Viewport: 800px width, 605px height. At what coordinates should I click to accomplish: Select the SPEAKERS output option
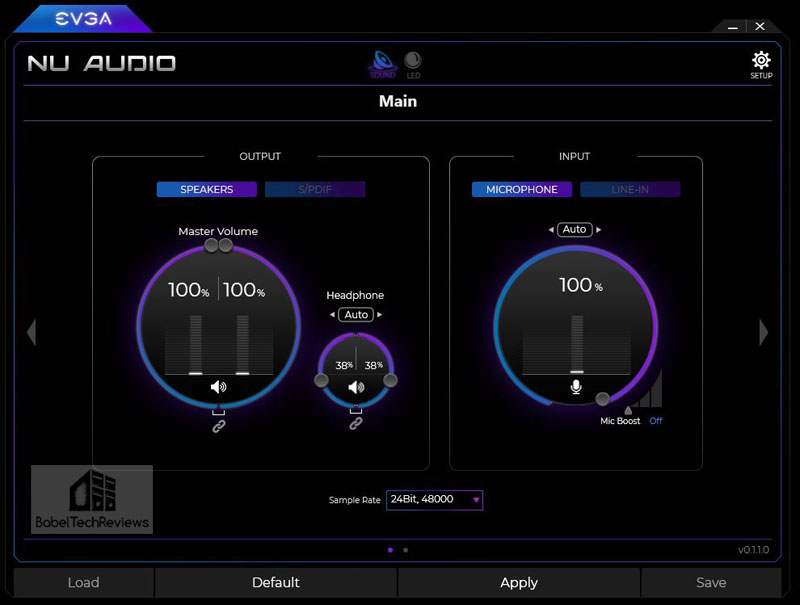(207, 189)
